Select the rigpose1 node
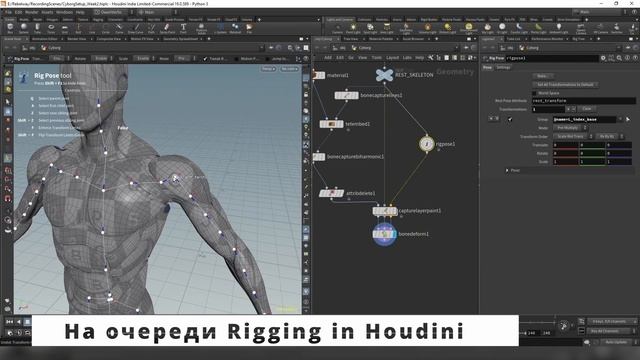The height and width of the screenshot is (360, 640). click(x=427, y=144)
